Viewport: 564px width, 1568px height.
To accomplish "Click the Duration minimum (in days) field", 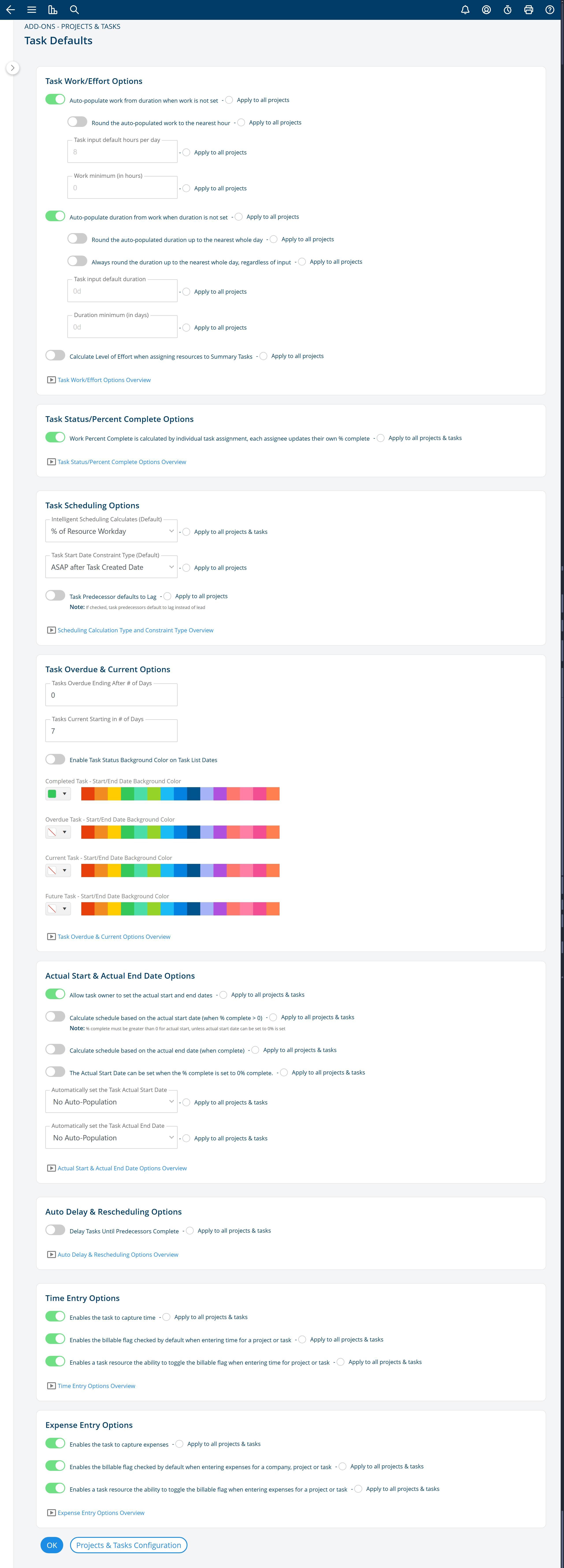I will coord(122,327).
